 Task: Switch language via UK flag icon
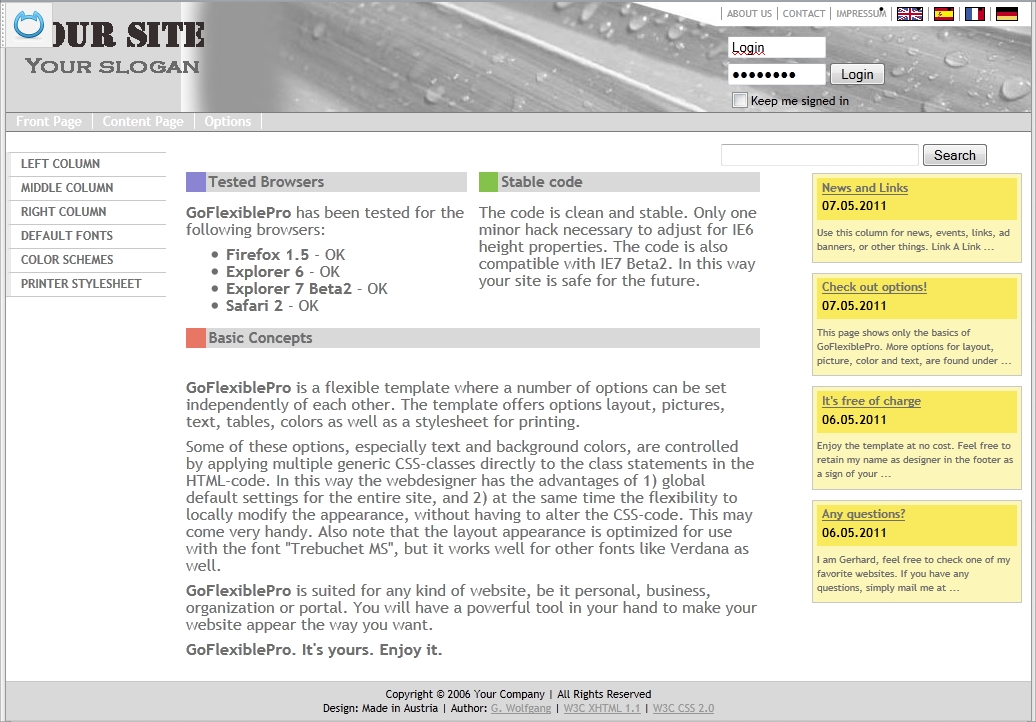[x=909, y=14]
